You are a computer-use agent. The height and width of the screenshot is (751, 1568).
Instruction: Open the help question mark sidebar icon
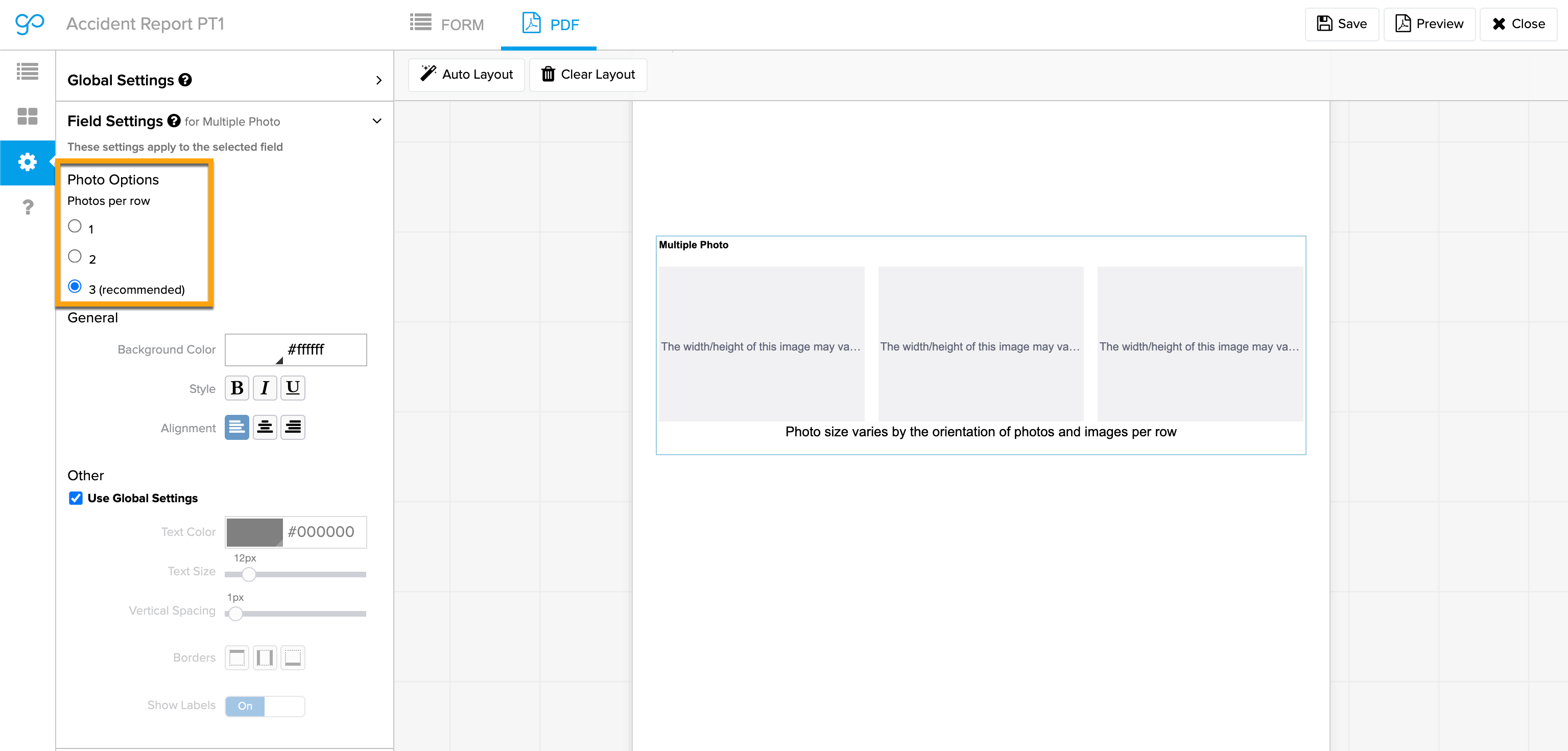coord(28,208)
